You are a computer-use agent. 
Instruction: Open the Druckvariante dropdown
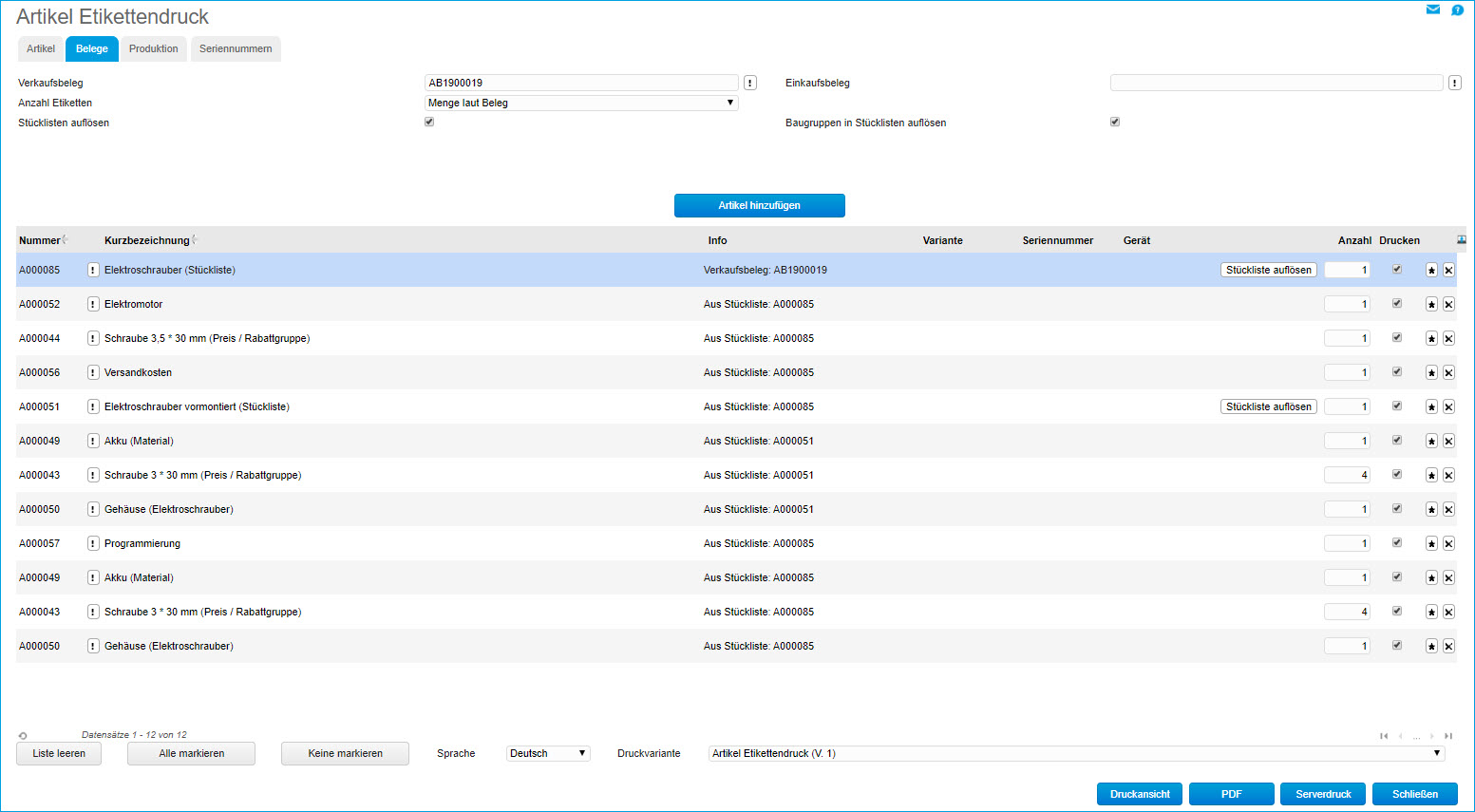click(1077, 753)
